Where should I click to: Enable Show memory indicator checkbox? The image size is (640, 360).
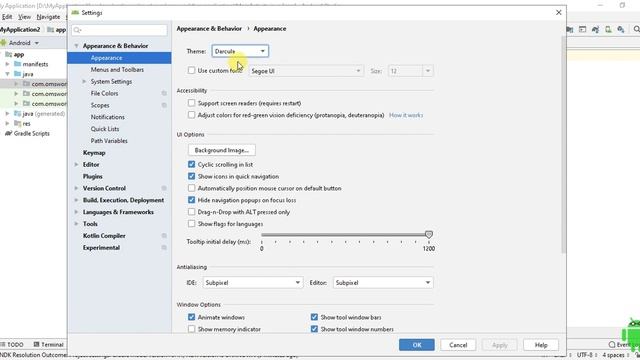tap(191, 329)
